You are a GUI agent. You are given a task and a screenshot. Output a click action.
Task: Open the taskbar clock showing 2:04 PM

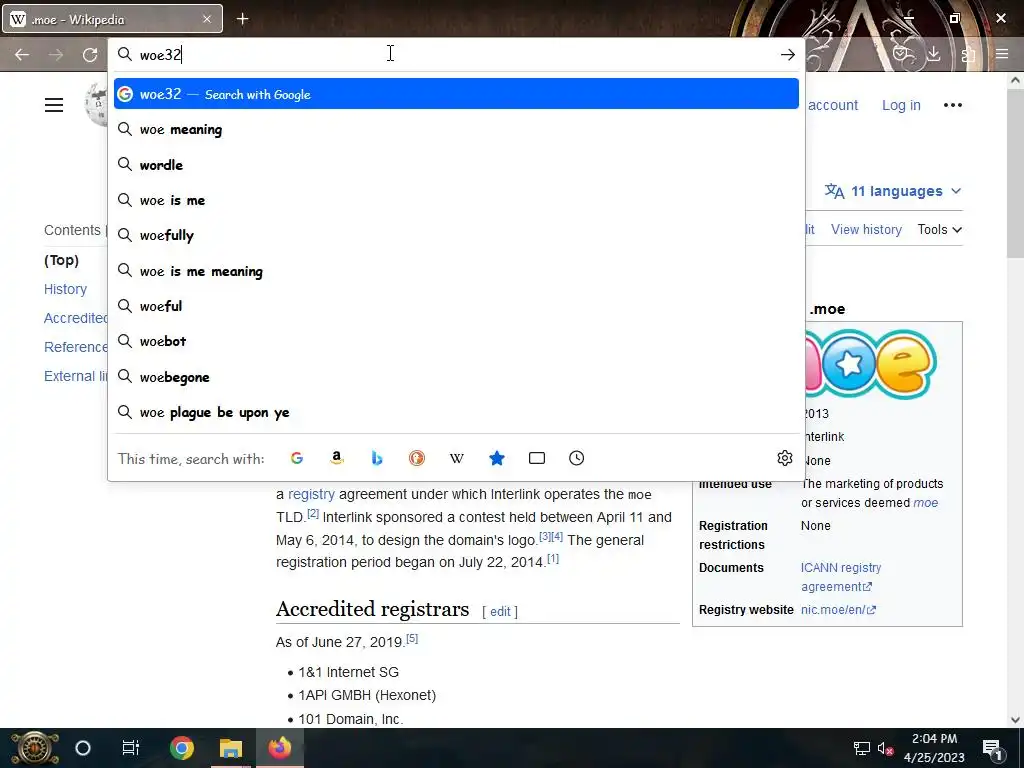[x=934, y=748]
